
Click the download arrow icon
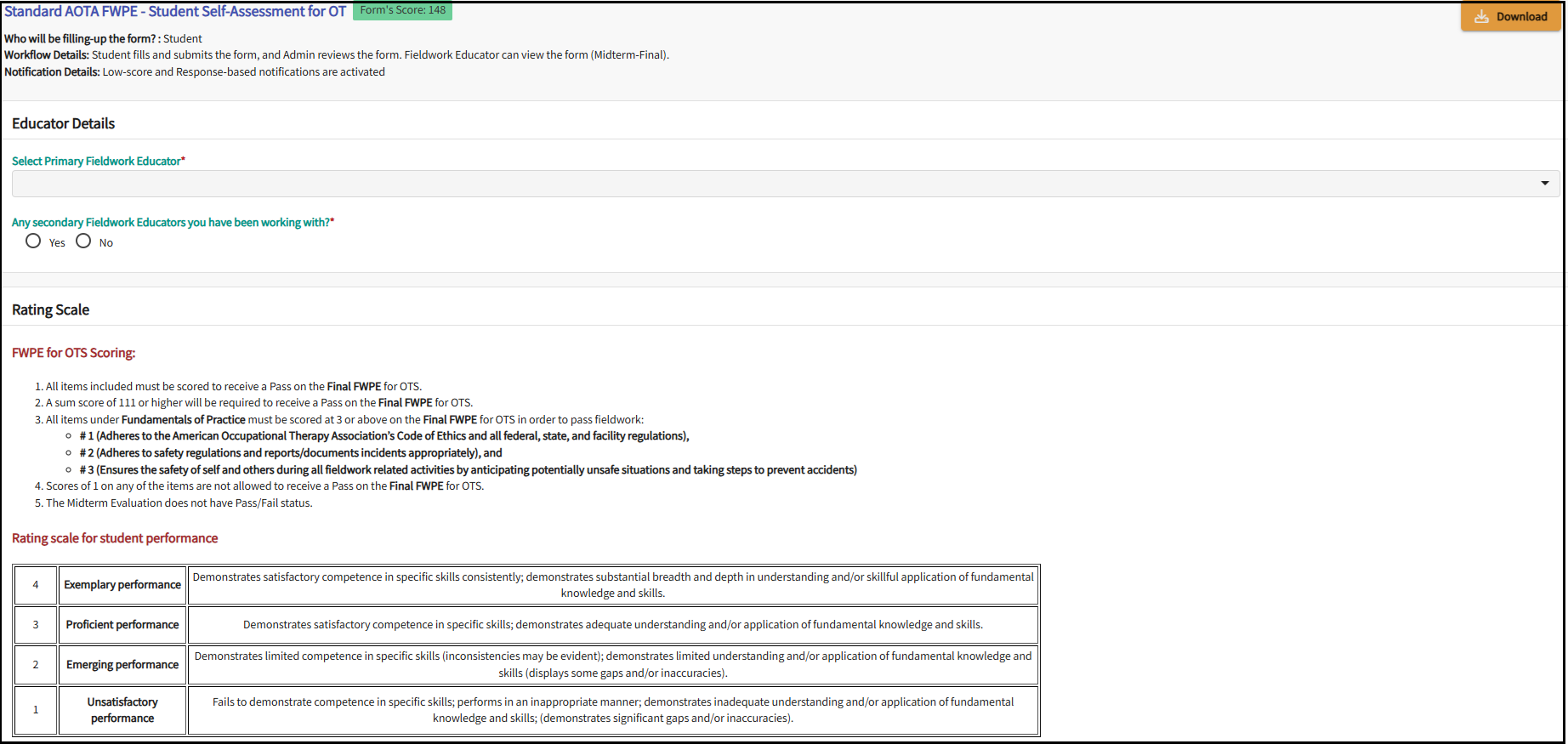pyautogui.click(x=1481, y=17)
